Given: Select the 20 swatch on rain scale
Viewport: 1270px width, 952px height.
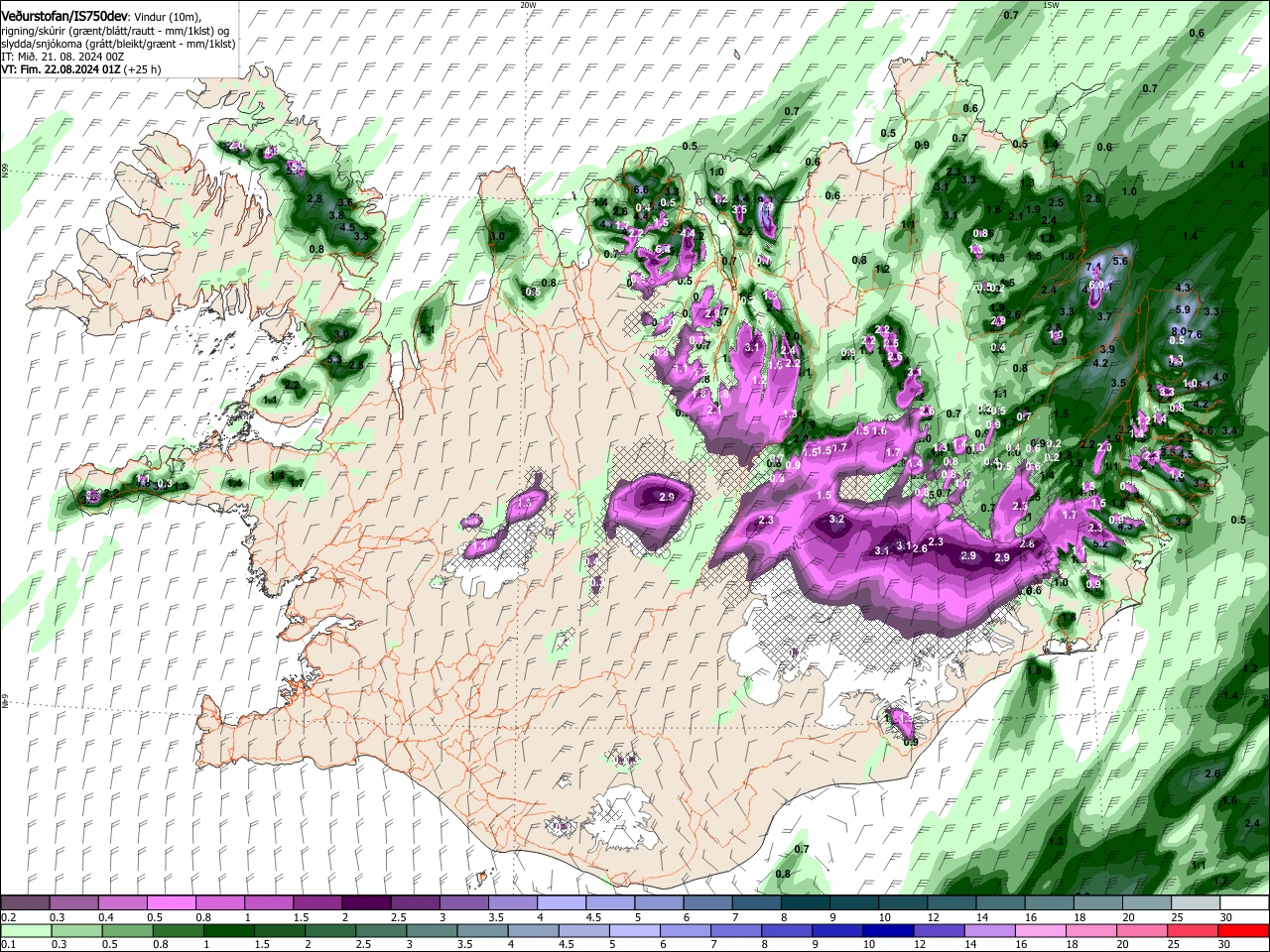Looking at the screenshot, I should (1142, 931).
